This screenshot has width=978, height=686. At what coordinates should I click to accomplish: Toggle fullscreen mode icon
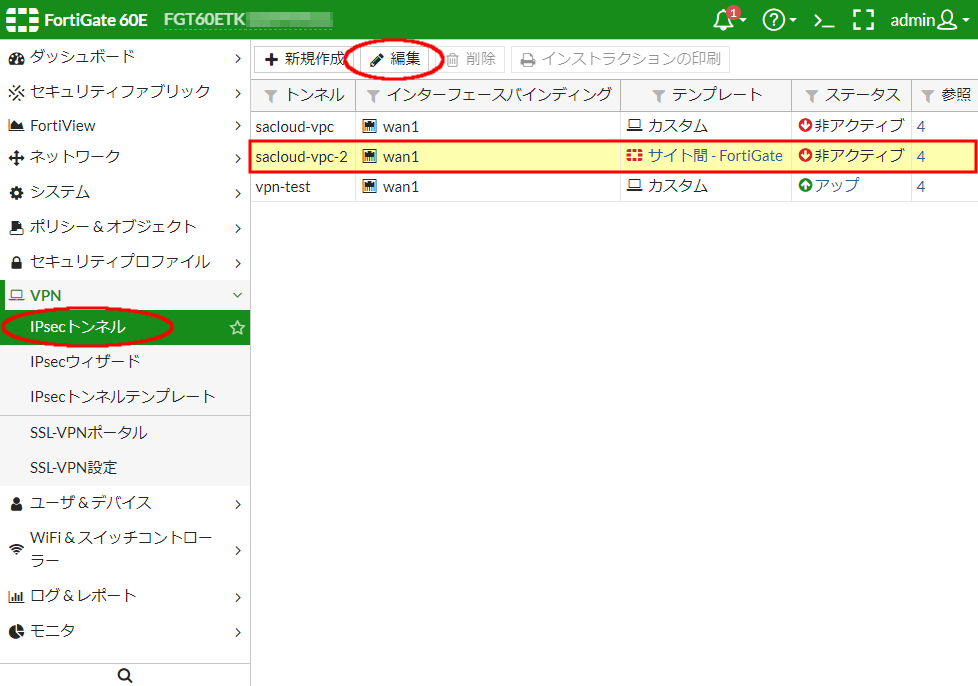pos(863,20)
